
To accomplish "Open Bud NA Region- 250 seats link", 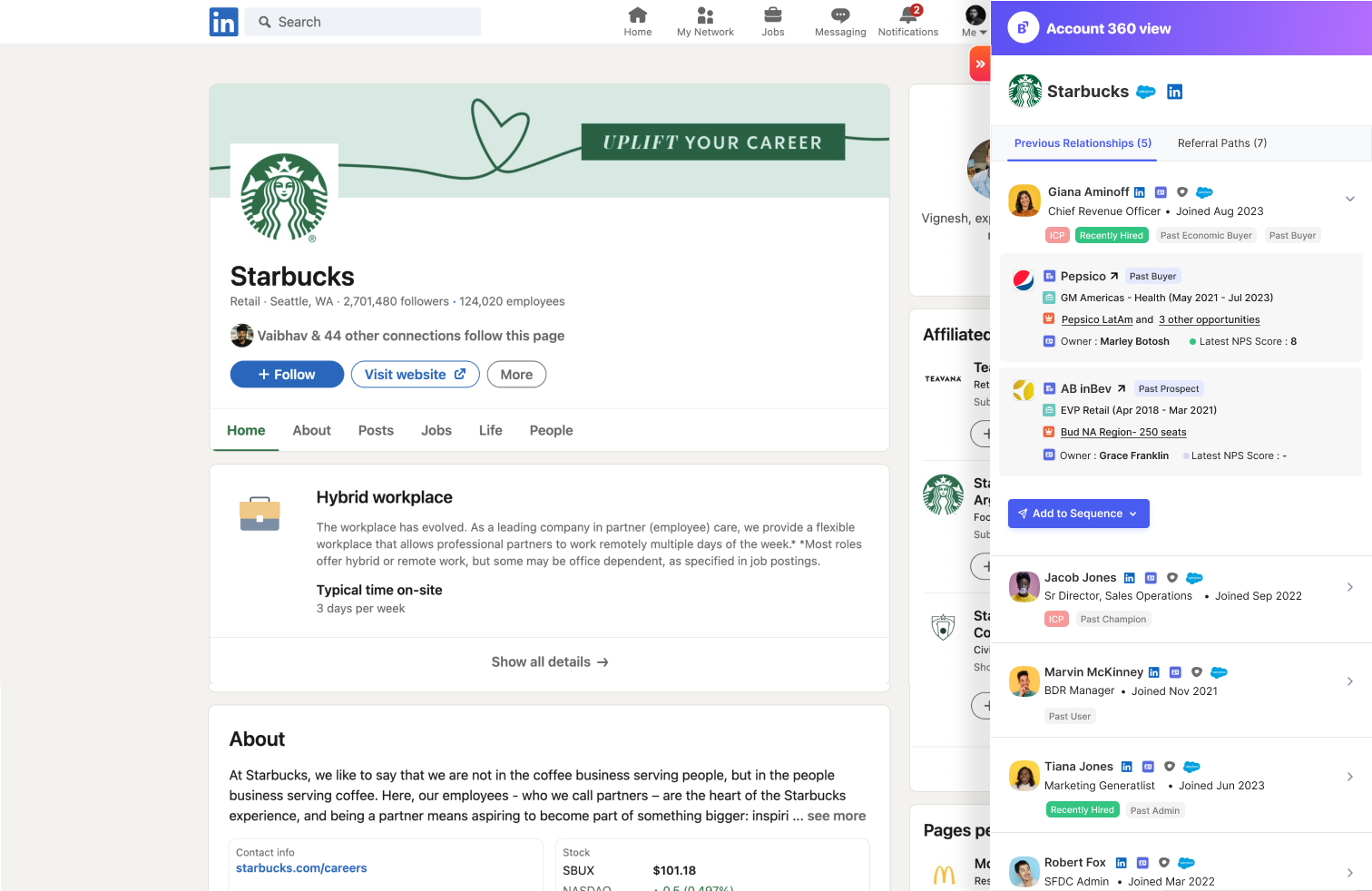I will coord(1123,432).
